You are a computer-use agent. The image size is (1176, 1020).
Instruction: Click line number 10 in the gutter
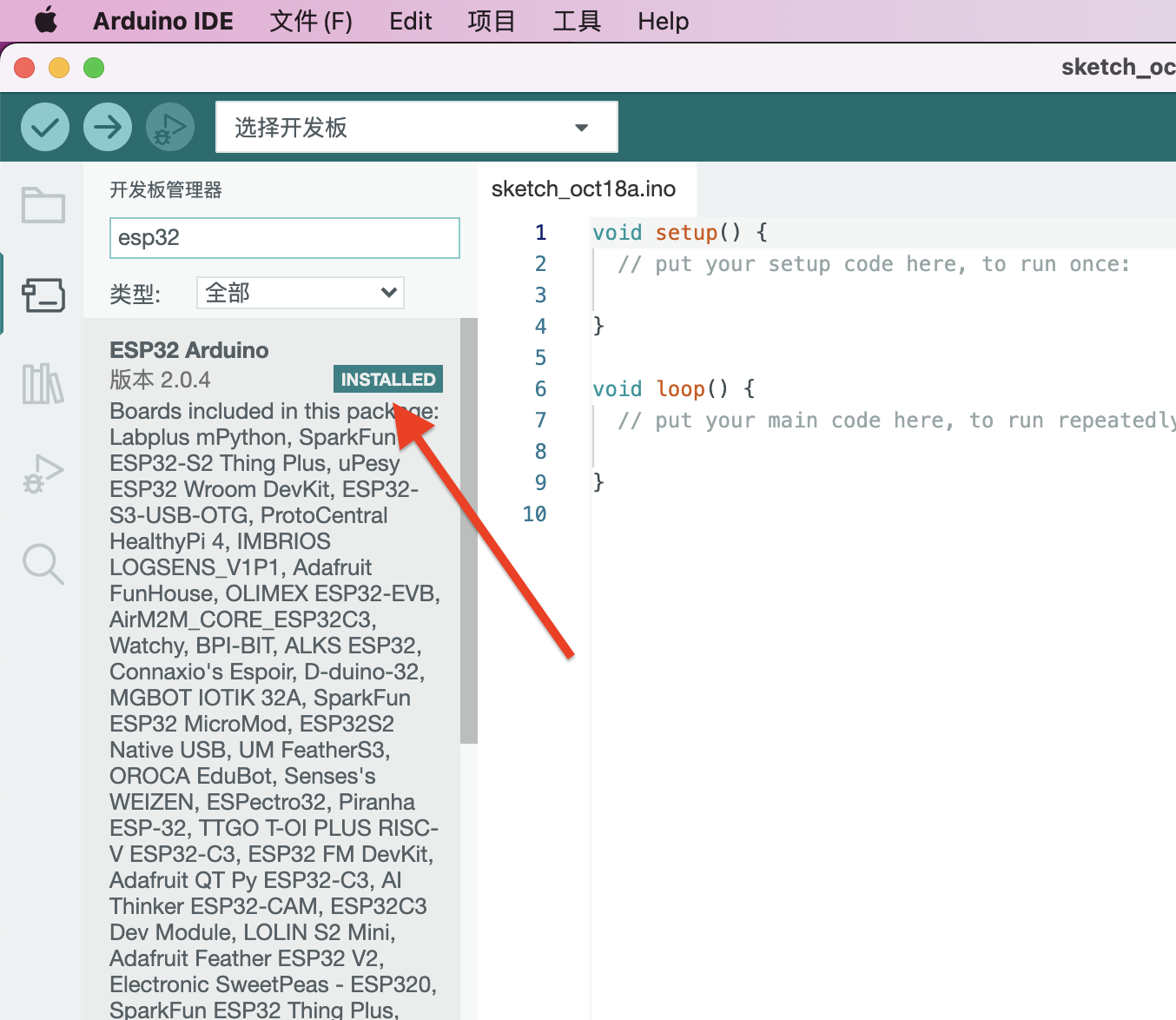tap(534, 514)
